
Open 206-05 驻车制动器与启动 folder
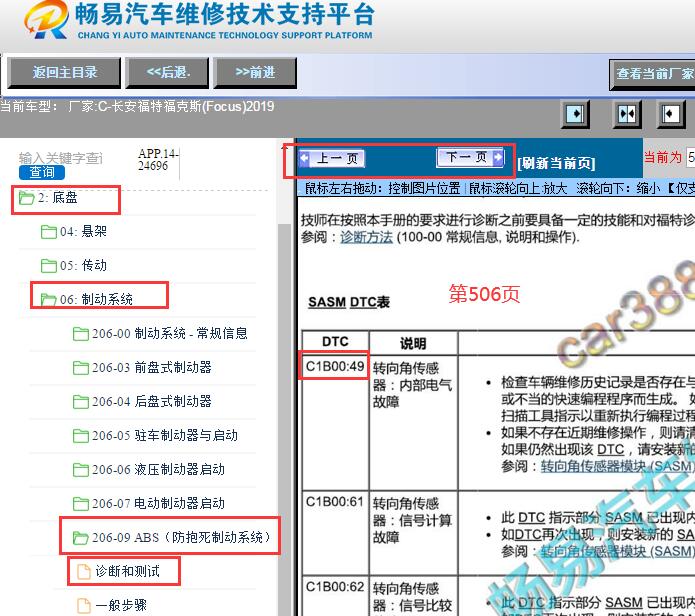165,436
